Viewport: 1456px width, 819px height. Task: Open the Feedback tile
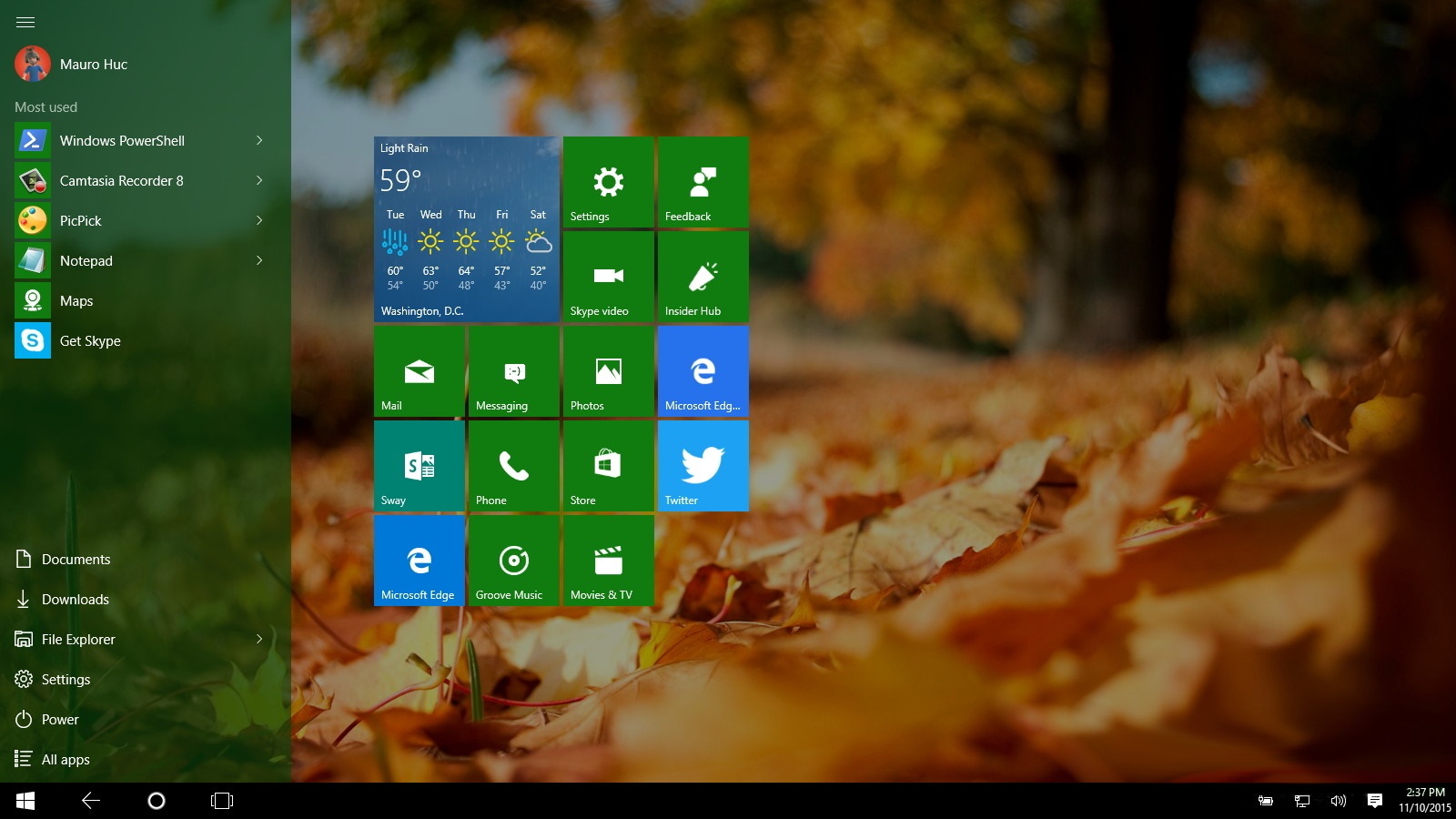pos(703,182)
